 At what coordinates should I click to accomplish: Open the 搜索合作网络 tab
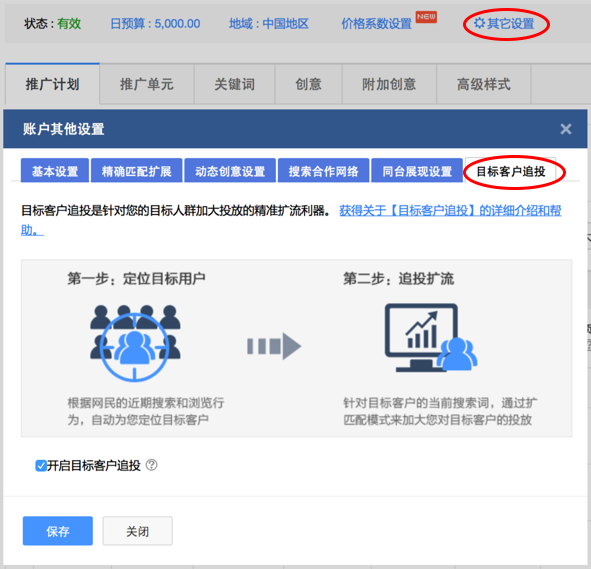click(323, 171)
